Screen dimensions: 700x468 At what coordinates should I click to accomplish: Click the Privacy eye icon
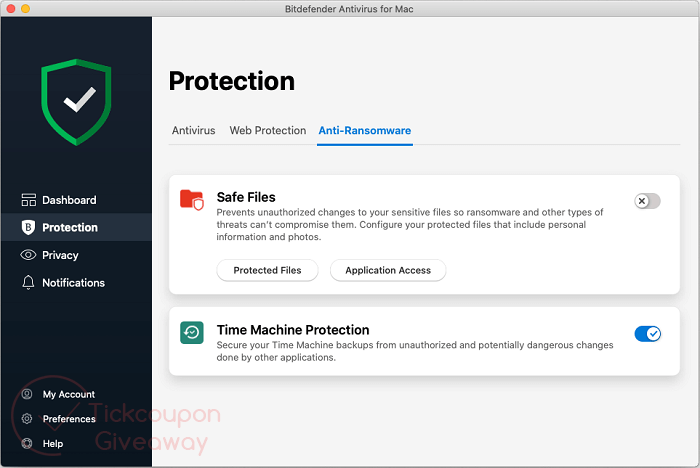tap(28, 255)
